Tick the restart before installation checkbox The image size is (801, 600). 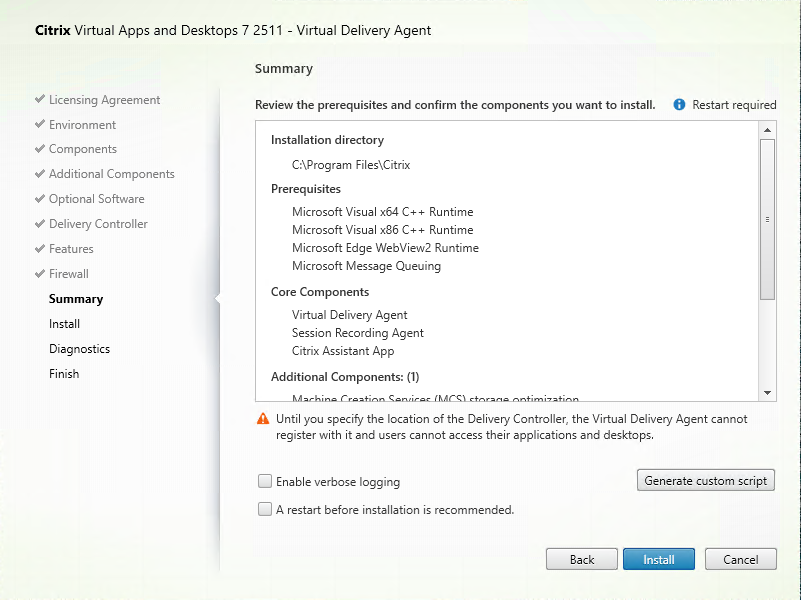pyautogui.click(x=265, y=510)
